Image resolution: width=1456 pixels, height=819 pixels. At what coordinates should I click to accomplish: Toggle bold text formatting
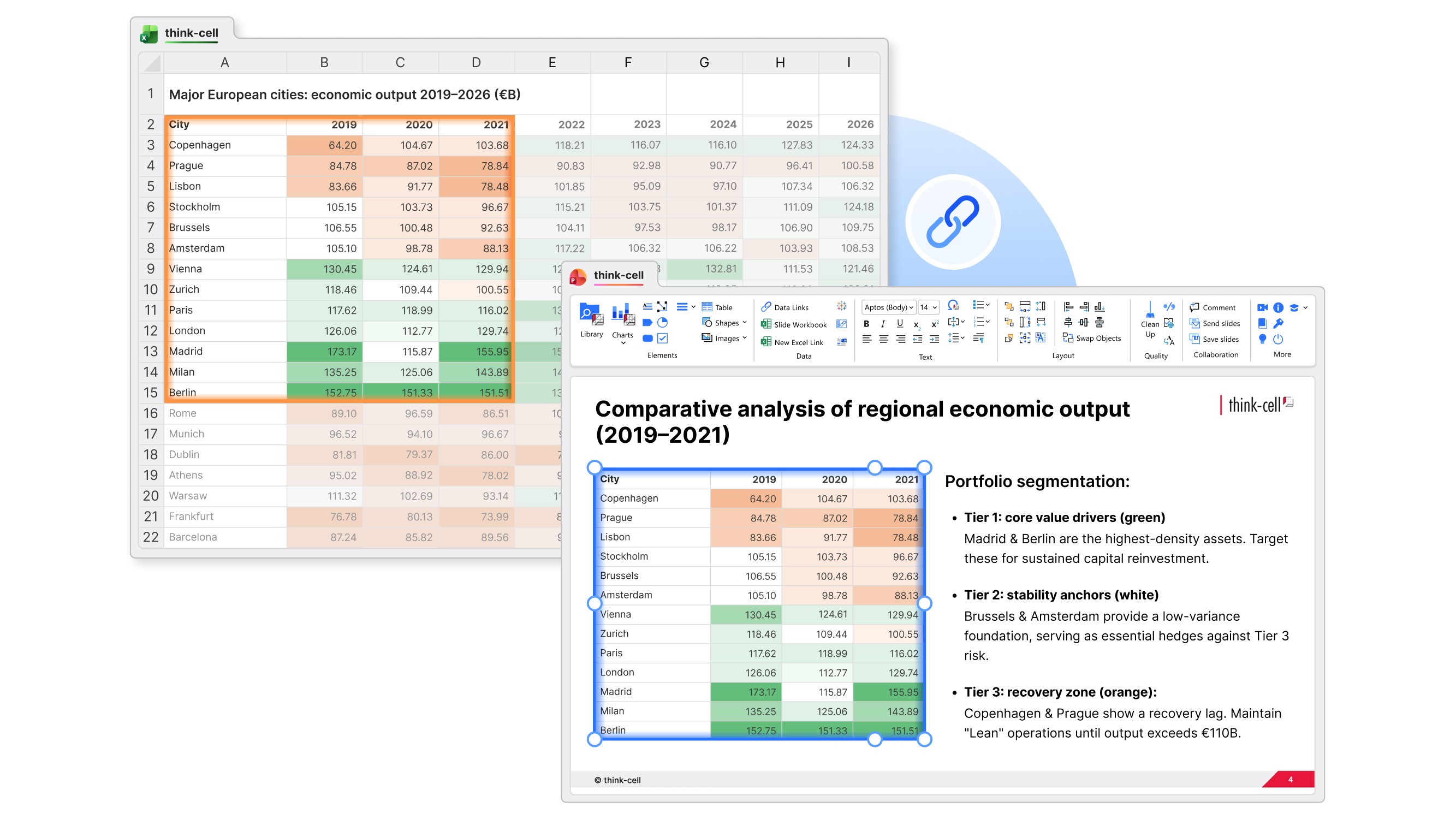point(866,324)
